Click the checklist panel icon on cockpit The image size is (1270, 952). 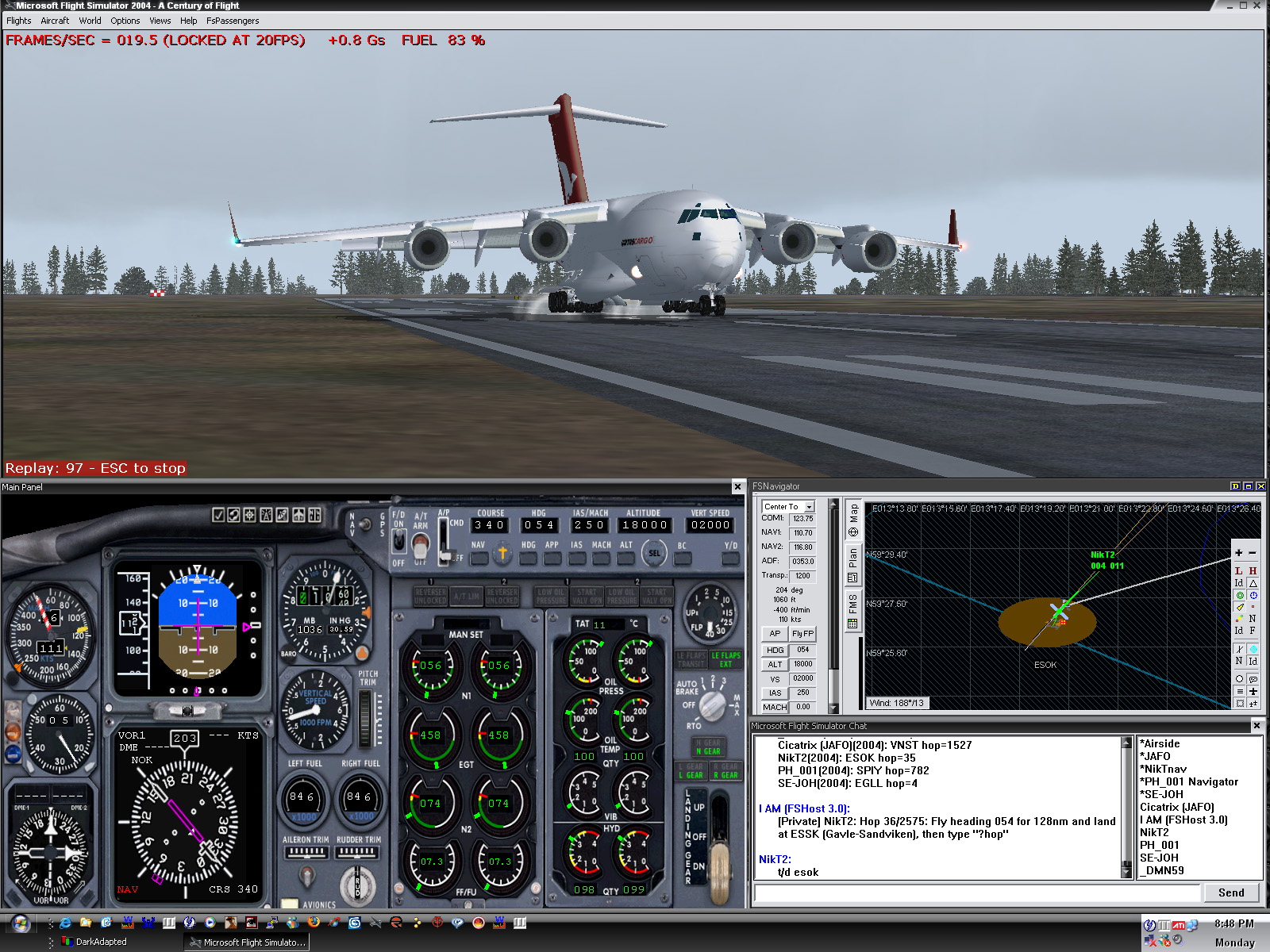218,515
